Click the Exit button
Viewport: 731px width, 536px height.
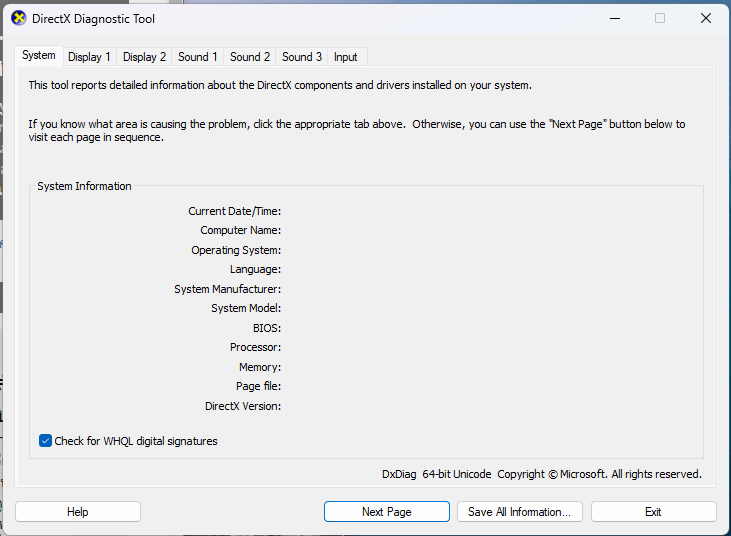coord(654,512)
